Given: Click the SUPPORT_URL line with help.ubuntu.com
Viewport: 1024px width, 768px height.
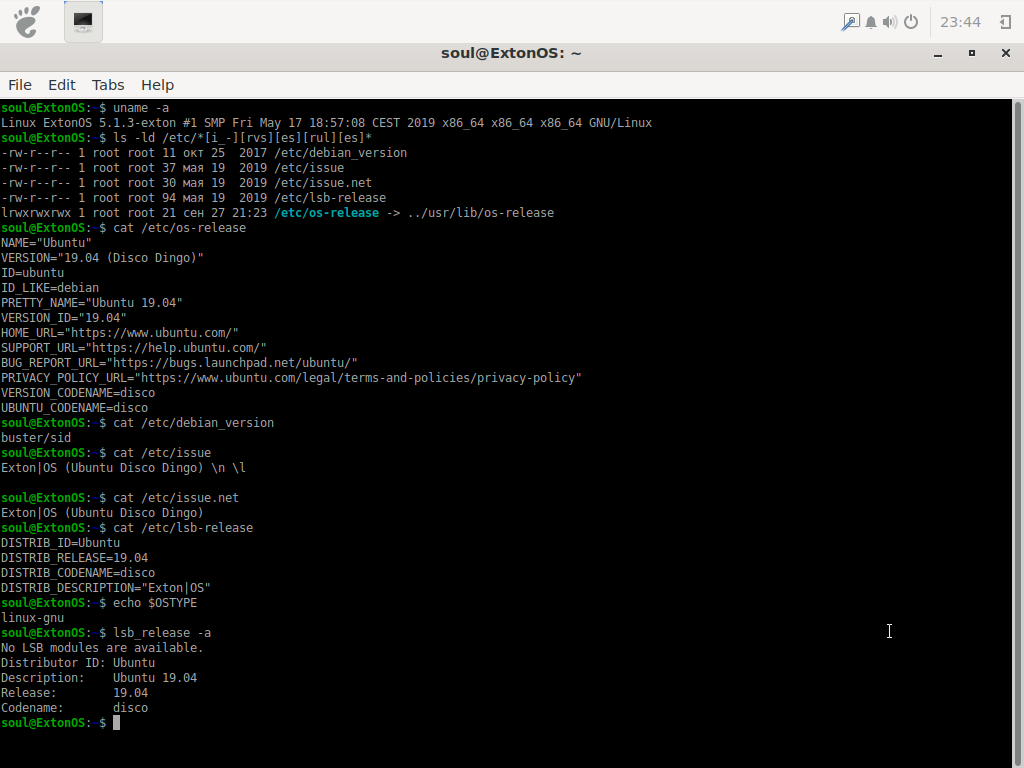Looking at the screenshot, I should [x=134, y=348].
